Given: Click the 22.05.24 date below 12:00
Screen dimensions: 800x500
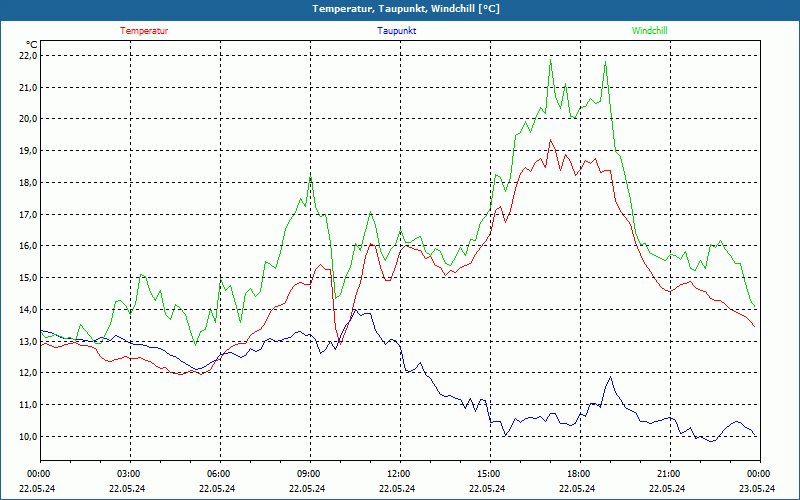Looking at the screenshot, I should [398, 489].
